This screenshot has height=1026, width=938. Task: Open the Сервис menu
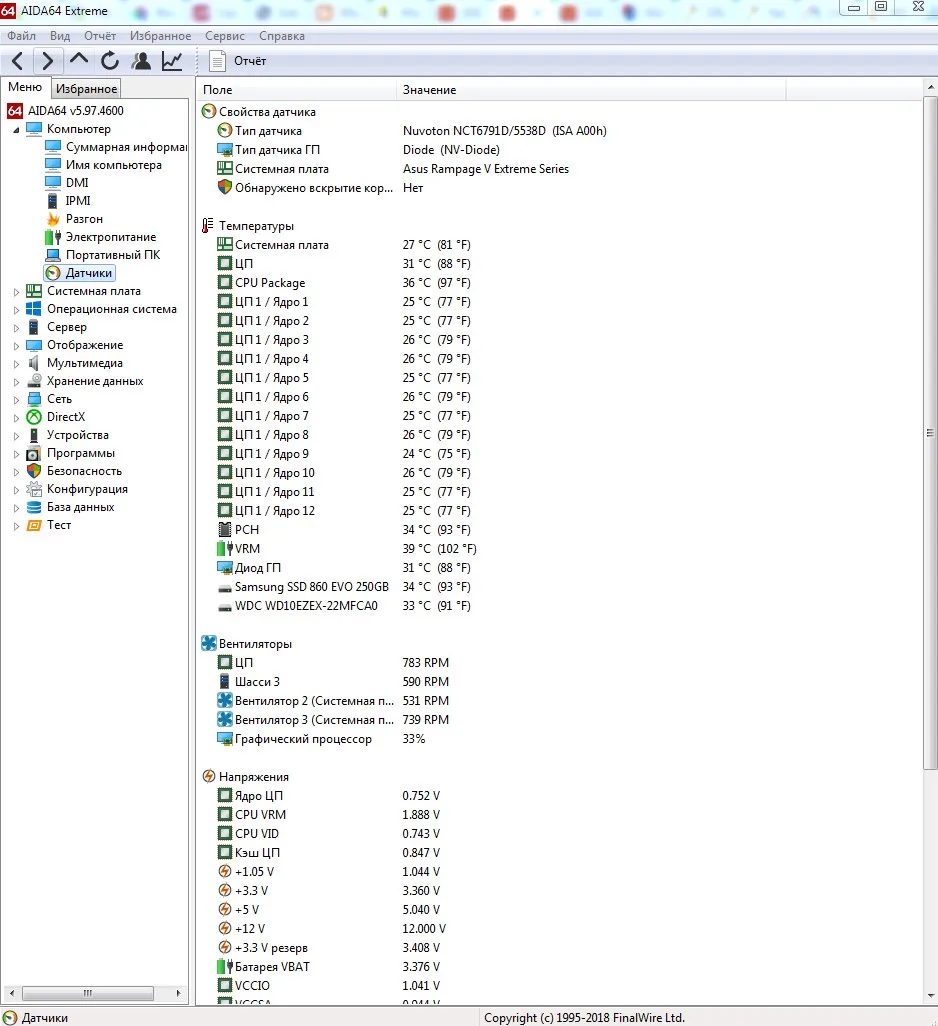pos(224,36)
